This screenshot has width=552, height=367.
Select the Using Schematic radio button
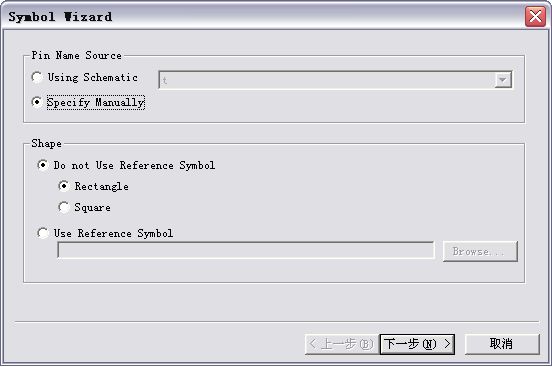pos(37,77)
